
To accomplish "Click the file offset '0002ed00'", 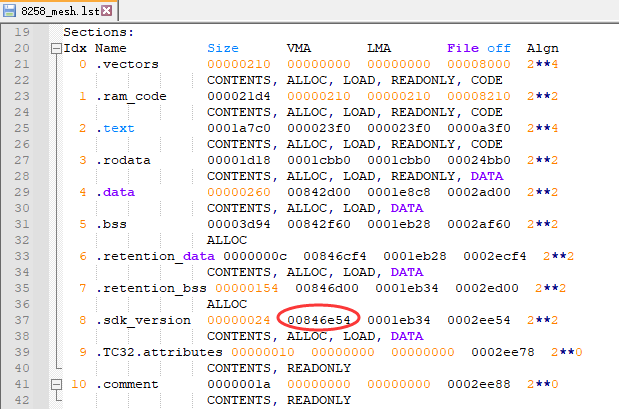I will pos(487,288).
